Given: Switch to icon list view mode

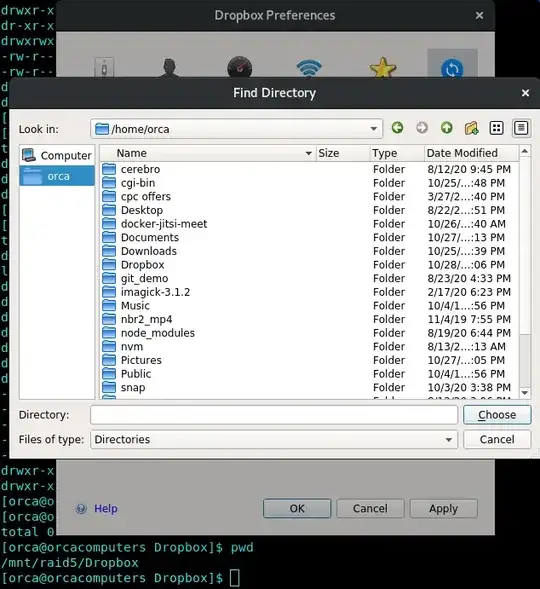Looking at the screenshot, I should 496,128.
